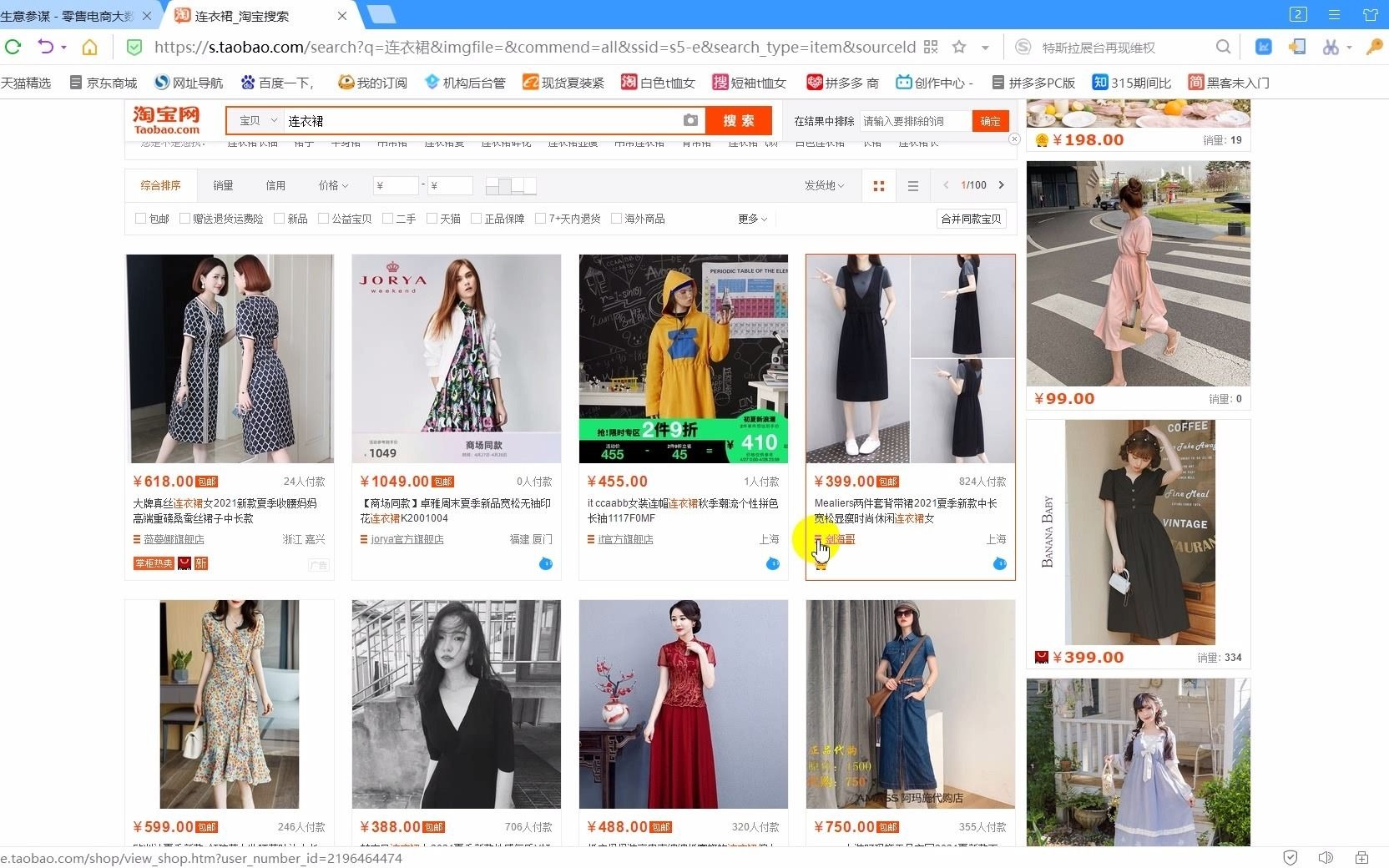Open the 黑客未入门 bookmark

[x=1229, y=83]
